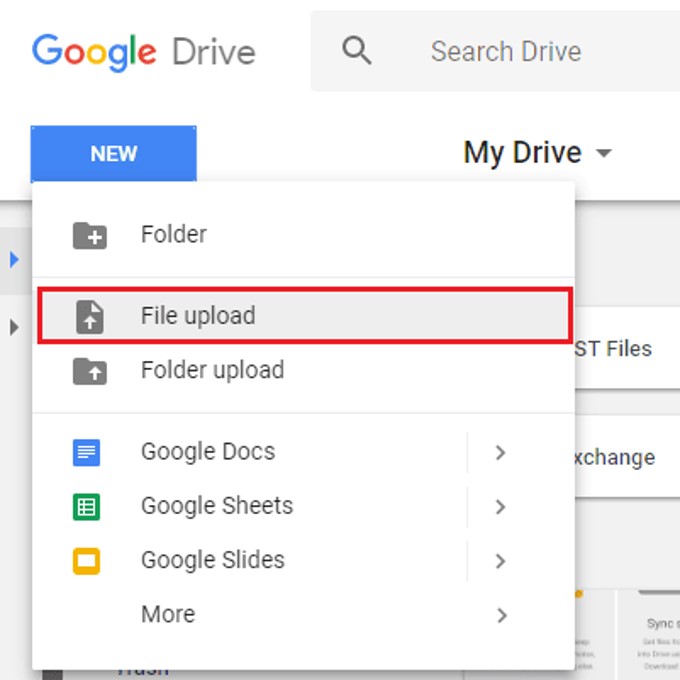Click the Google Drive logo

(x=144, y=52)
